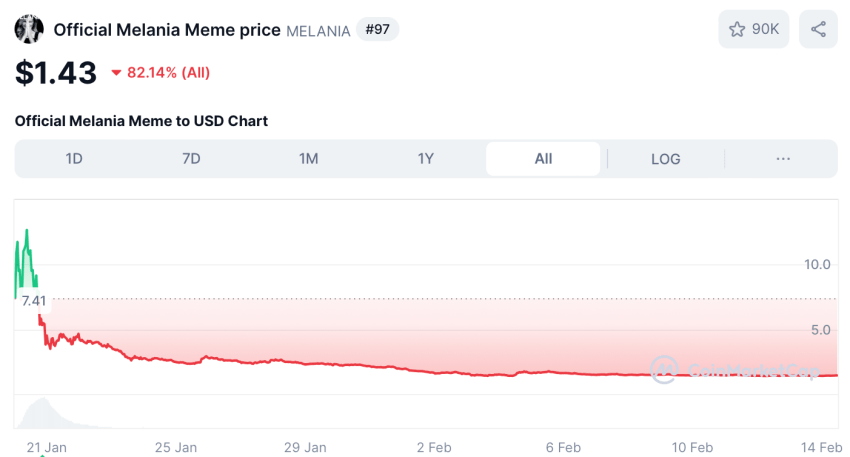Image resolution: width=850 pixels, height=457 pixels.
Task: Click the 90K watchlist count button
Action: 754,29
